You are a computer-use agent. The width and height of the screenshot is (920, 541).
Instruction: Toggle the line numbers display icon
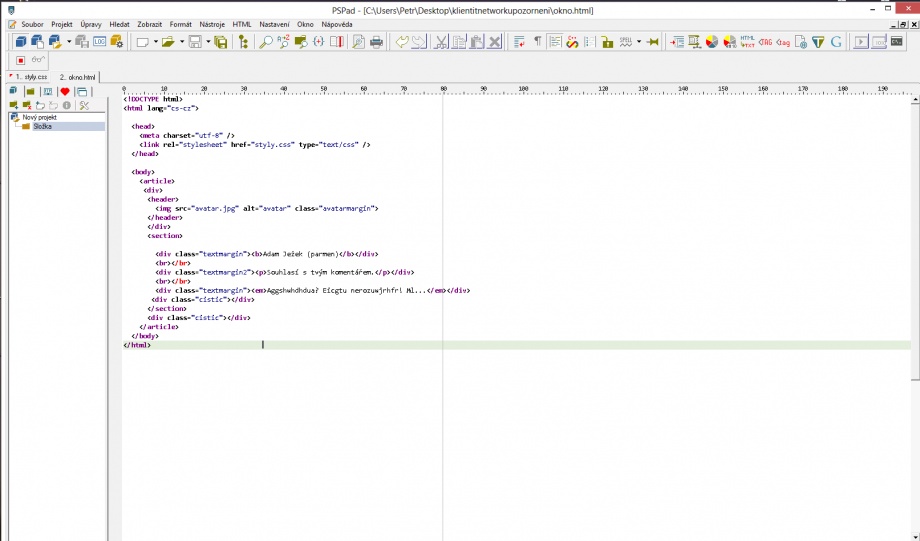click(590, 42)
